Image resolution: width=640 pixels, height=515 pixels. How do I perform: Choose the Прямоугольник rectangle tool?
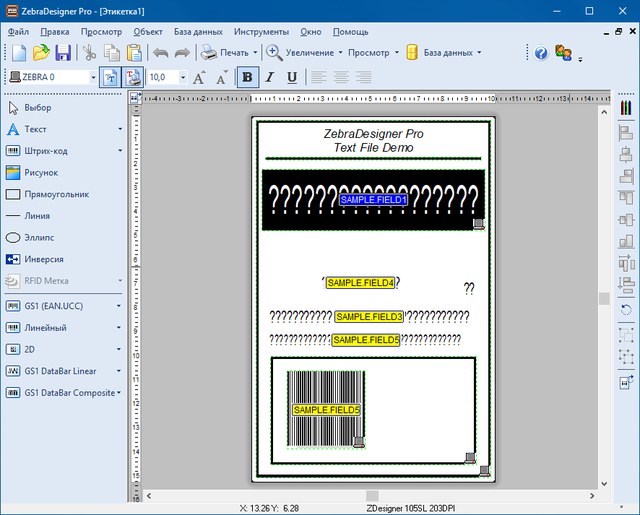(x=55, y=194)
